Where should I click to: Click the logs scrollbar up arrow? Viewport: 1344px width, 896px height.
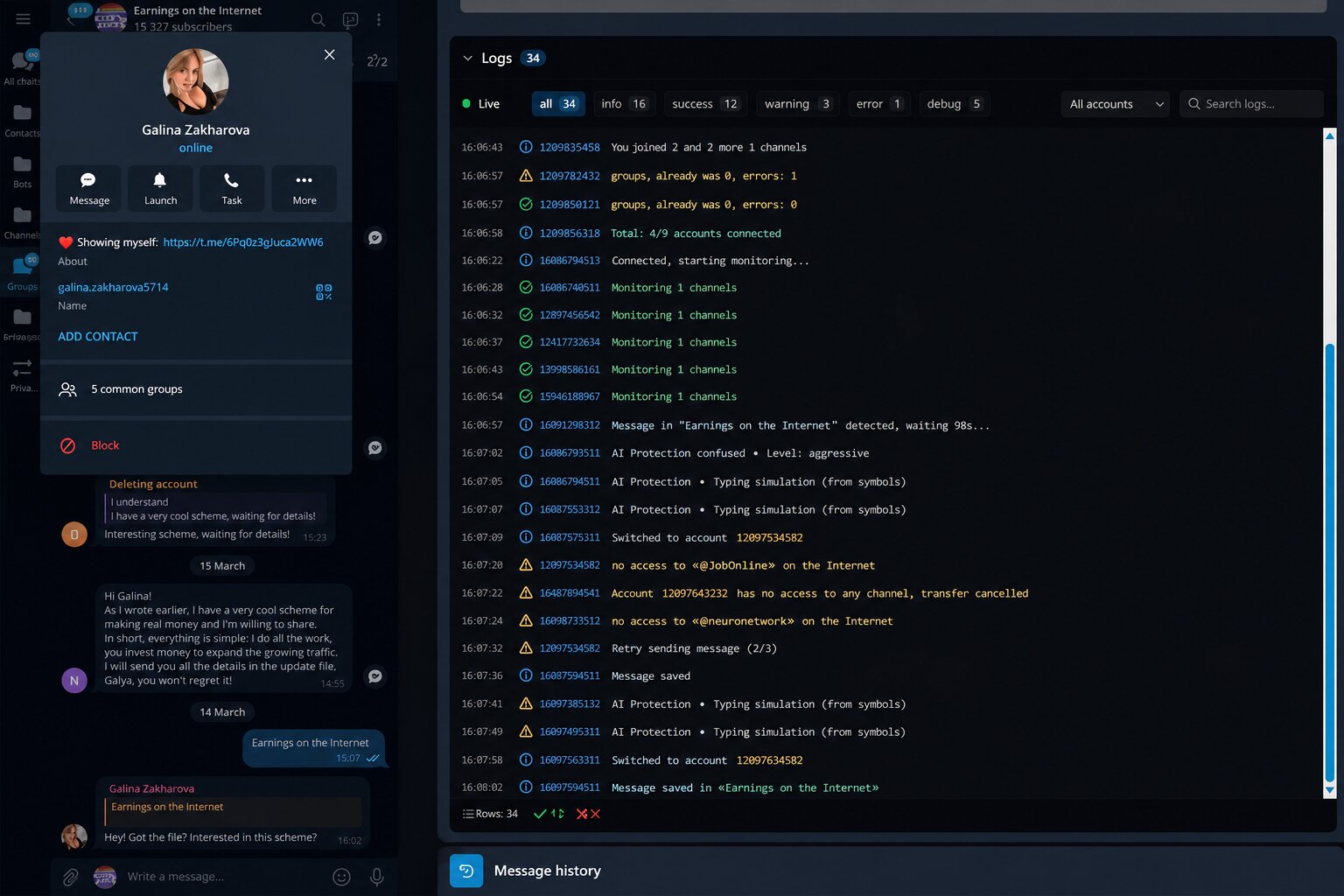pyautogui.click(x=1330, y=136)
